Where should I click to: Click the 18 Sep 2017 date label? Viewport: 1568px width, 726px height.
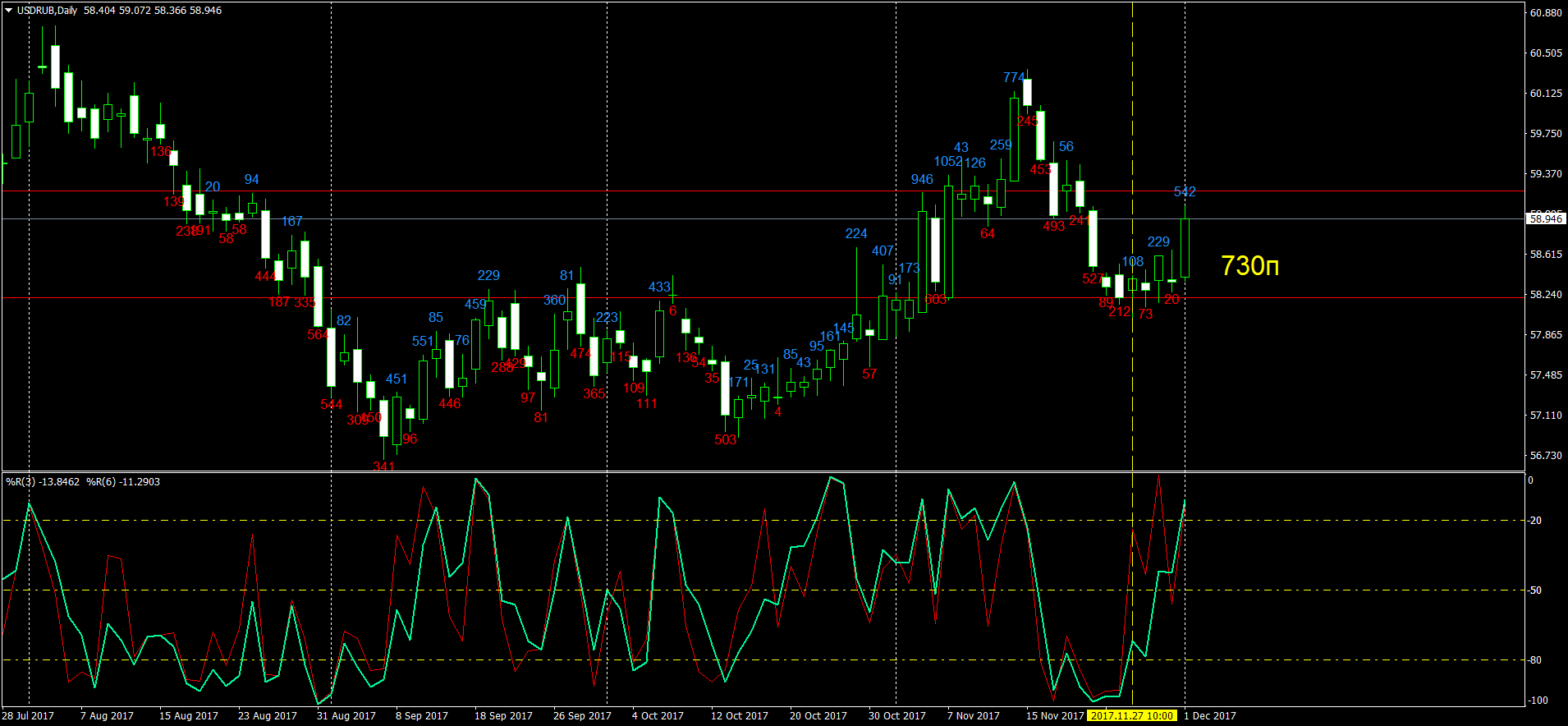503,716
